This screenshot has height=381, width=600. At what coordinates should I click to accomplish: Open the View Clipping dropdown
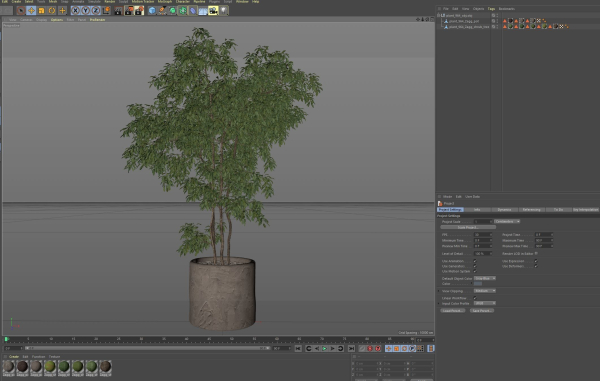(x=485, y=291)
